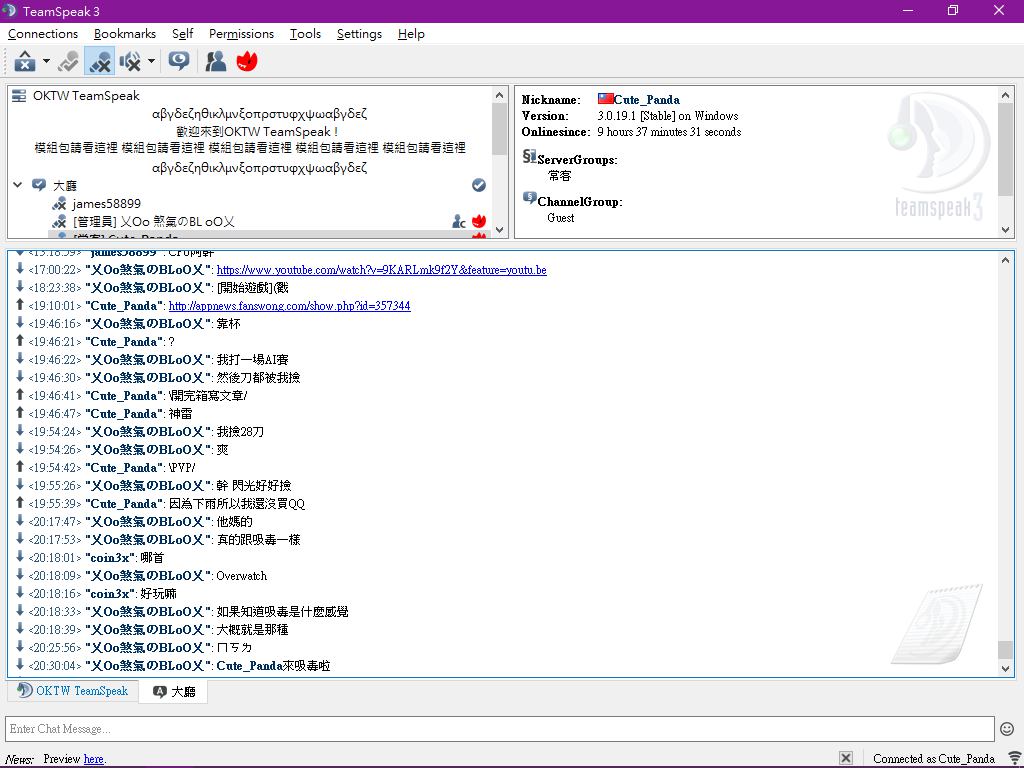
Task: Select the OKTW TeamSpeak server tree root
Action: click(x=86, y=96)
